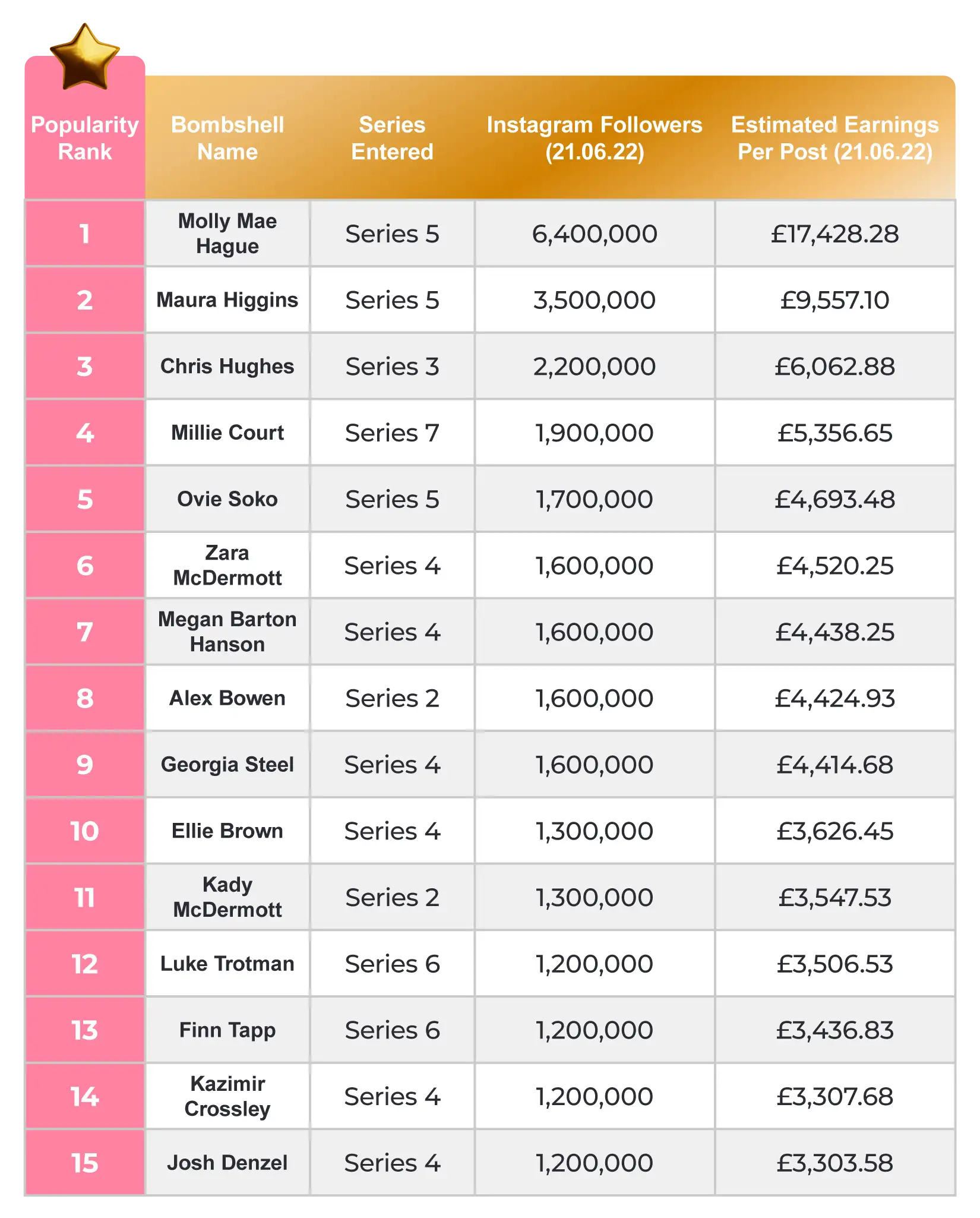This screenshot has width=980, height=1218.
Task: Select the rank 5 cell
Action: click(85, 499)
